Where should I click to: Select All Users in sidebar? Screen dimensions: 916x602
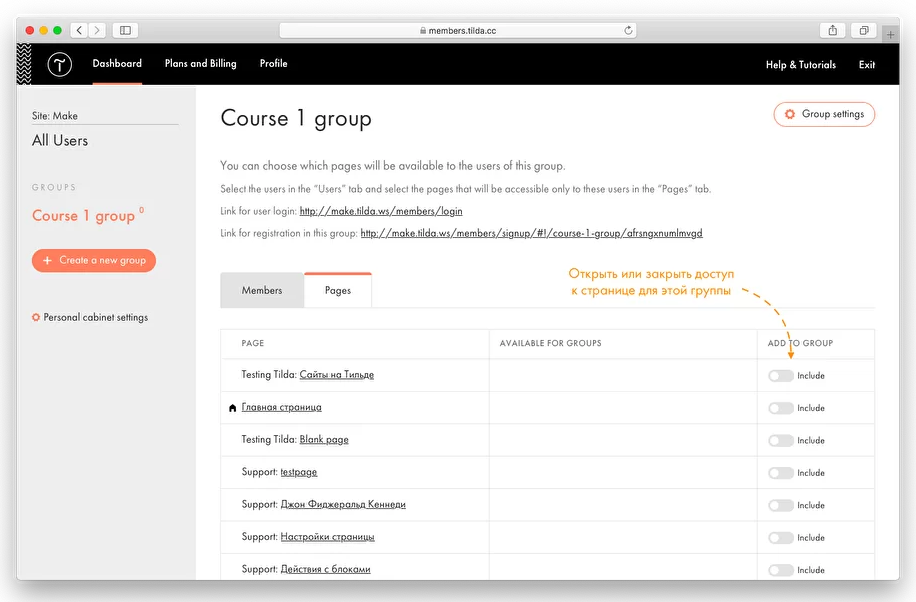(60, 140)
